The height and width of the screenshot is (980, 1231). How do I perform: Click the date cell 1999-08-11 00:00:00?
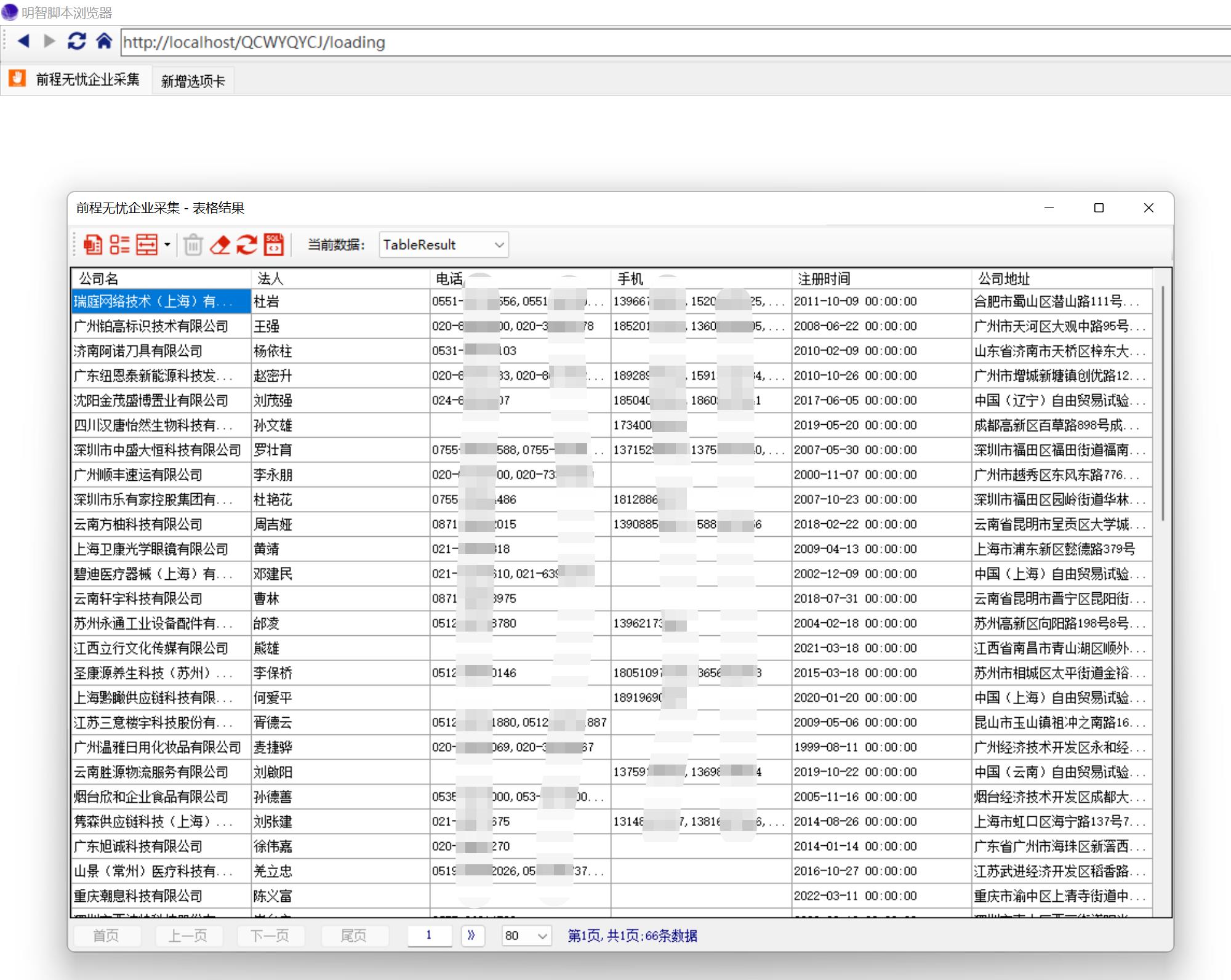pos(881,747)
